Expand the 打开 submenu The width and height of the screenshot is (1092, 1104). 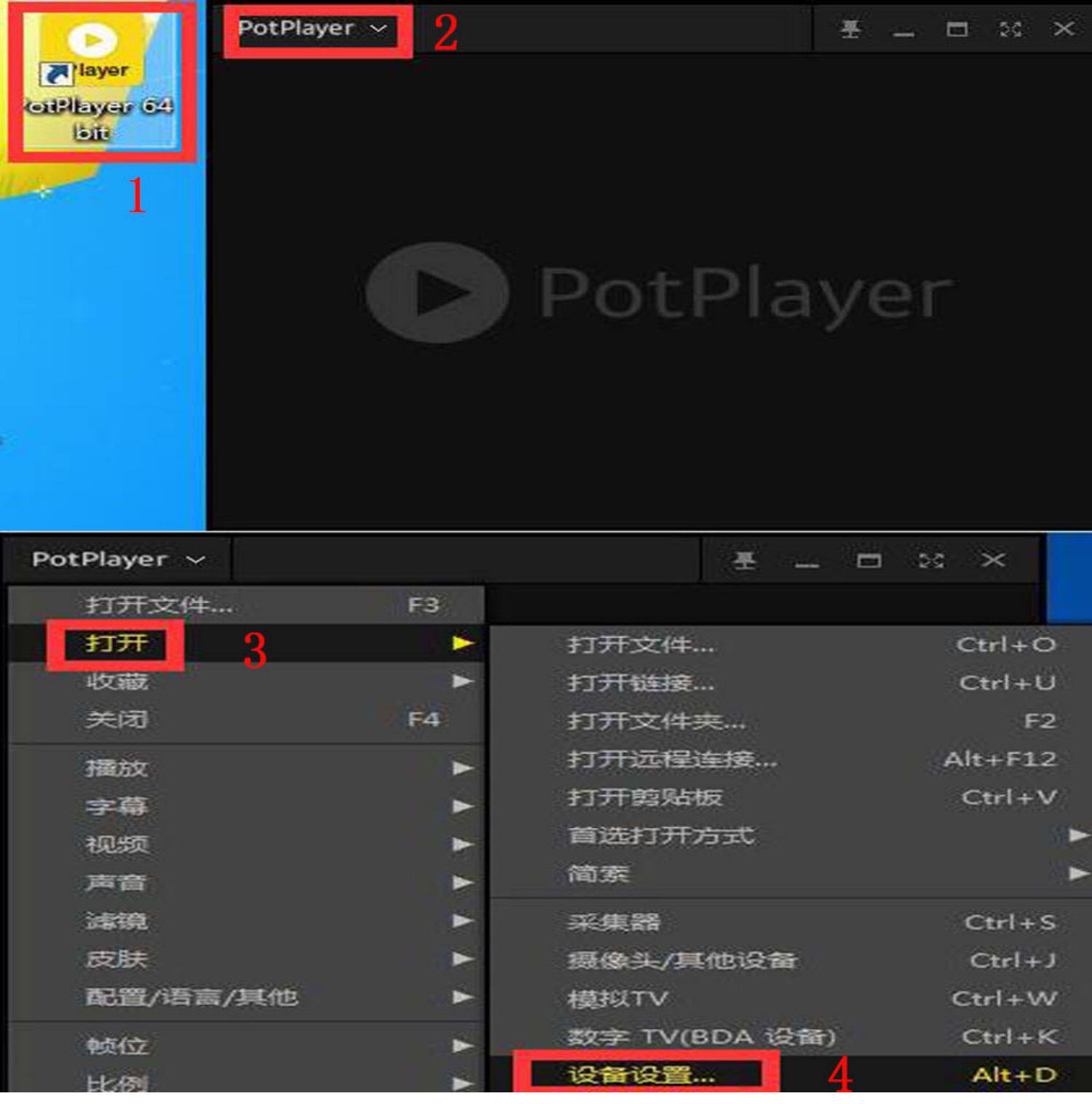(x=246, y=643)
